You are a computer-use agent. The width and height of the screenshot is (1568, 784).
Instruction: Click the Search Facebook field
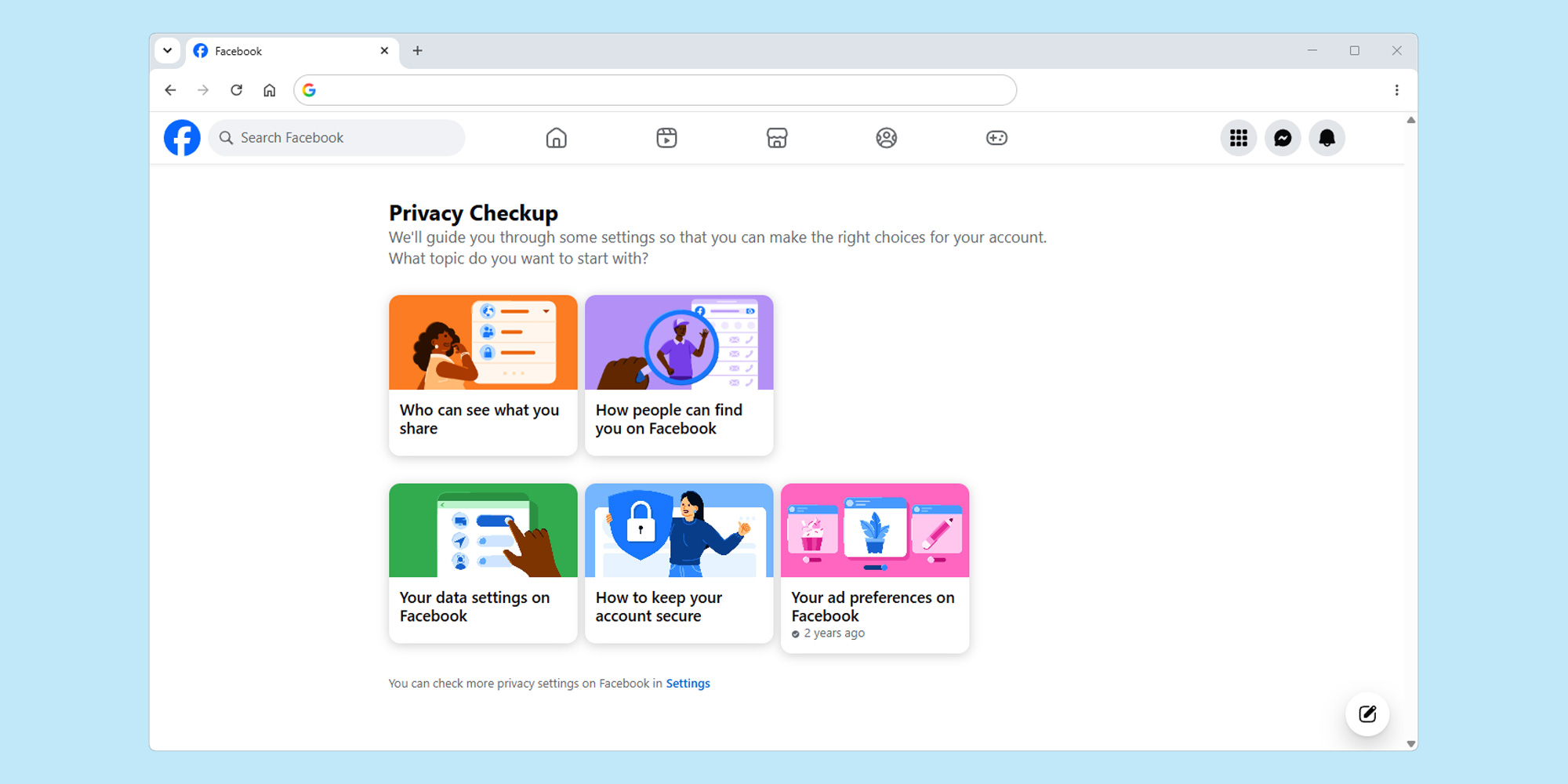point(337,138)
